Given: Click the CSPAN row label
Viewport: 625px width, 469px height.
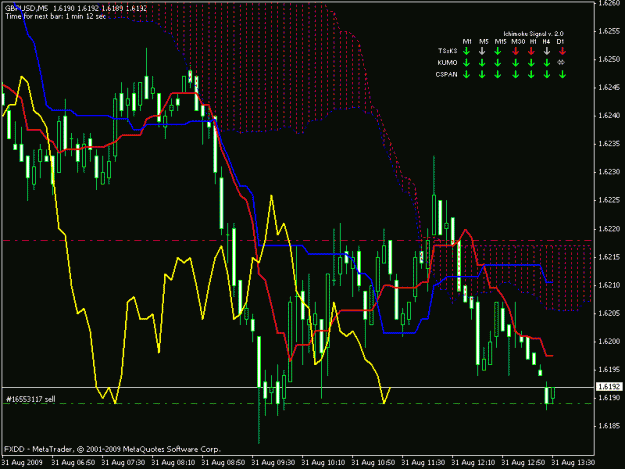Looking at the screenshot, I should pyautogui.click(x=446, y=75).
